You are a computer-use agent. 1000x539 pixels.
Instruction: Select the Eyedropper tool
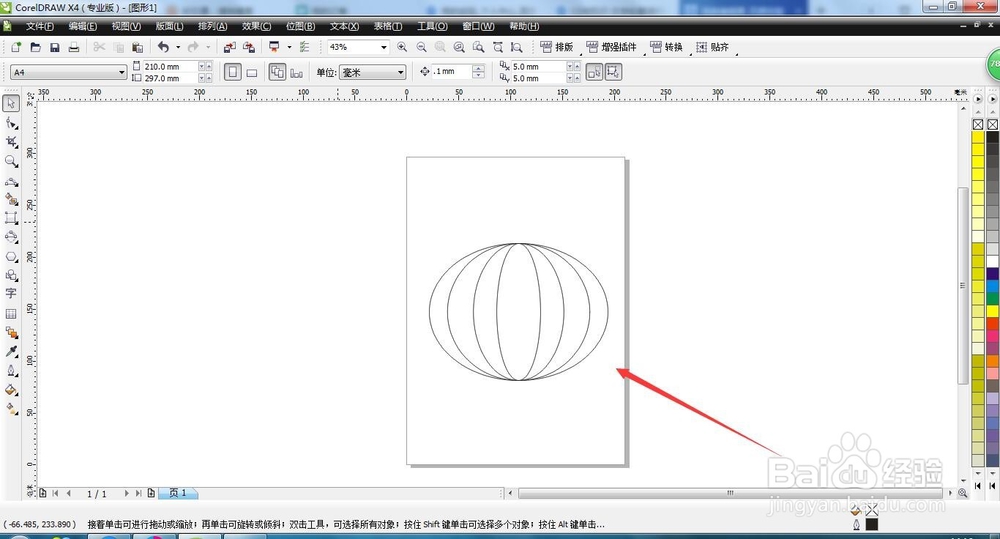[11, 351]
